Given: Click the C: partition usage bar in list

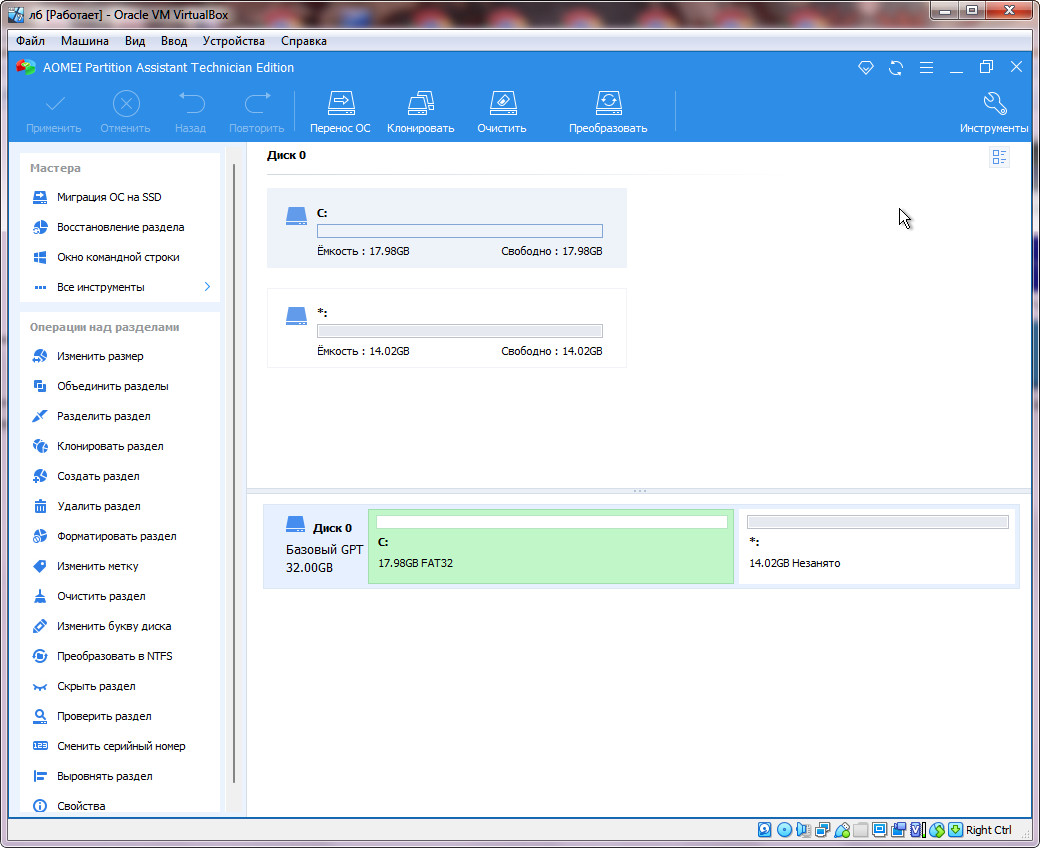Looking at the screenshot, I should pyautogui.click(x=459, y=231).
